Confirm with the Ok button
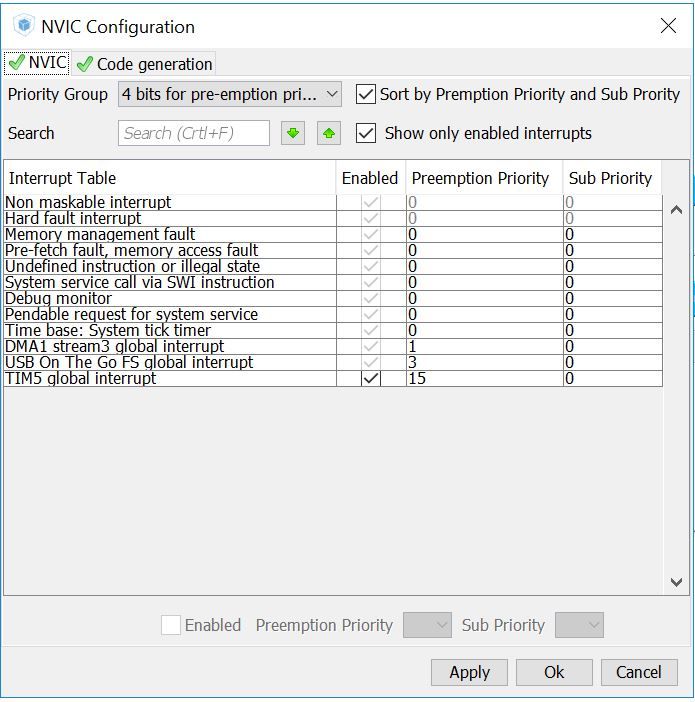The image size is (695, 702). coord(554,672)
